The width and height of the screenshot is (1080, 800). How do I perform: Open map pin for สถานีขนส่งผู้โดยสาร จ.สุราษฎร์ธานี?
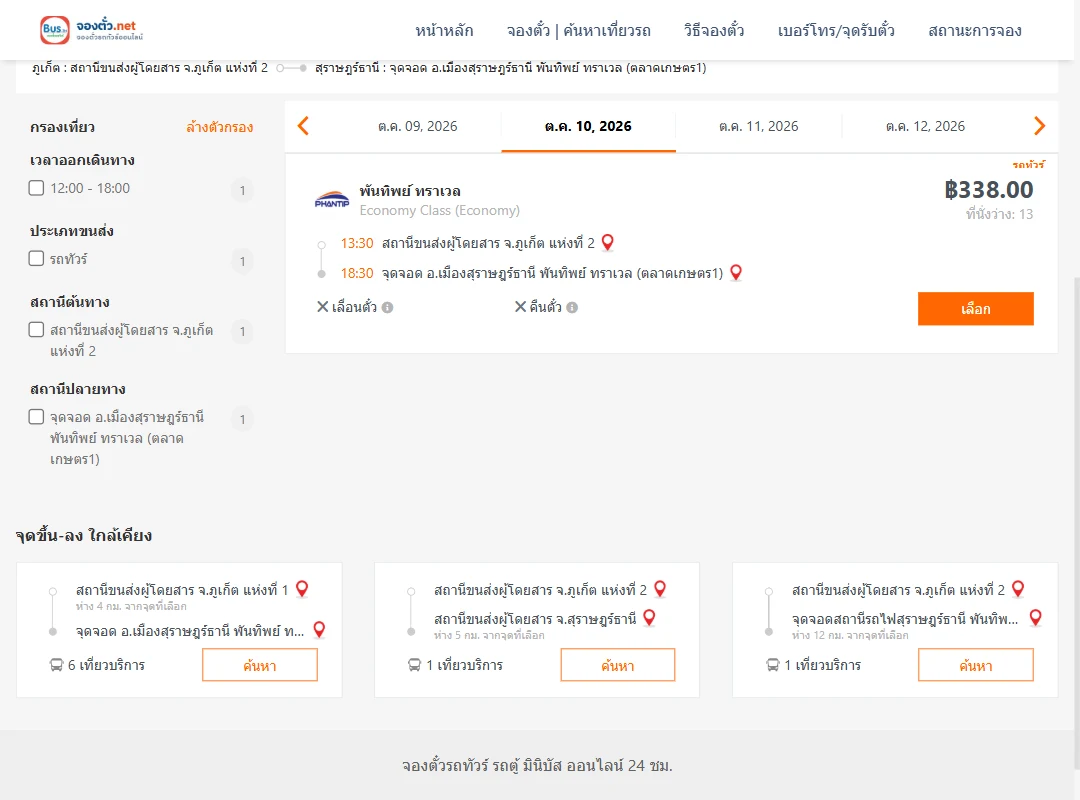coord(649,618)
